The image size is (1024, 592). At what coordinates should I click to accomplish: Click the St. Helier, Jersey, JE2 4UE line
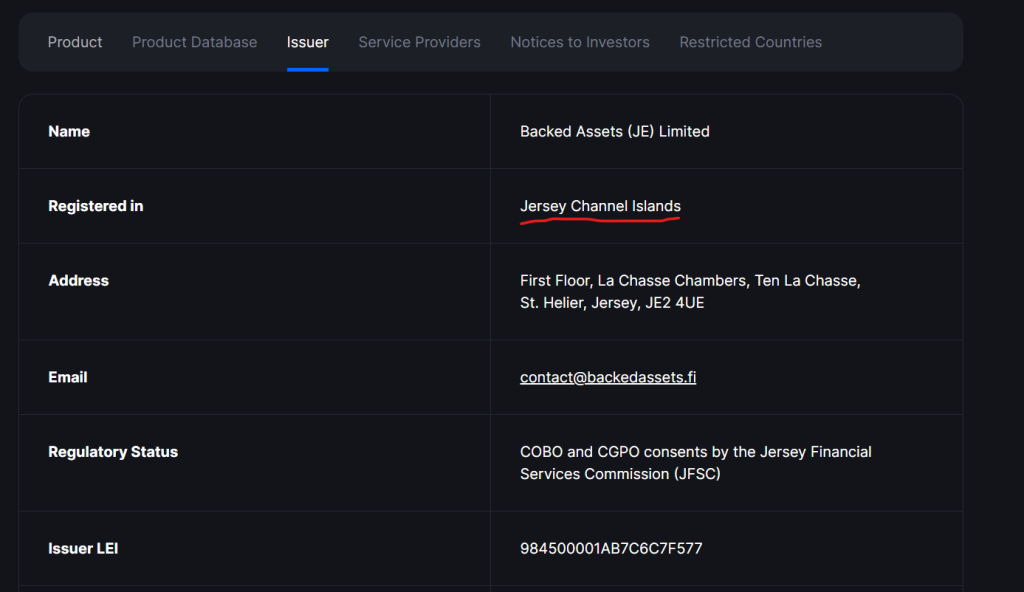(612, 302)
